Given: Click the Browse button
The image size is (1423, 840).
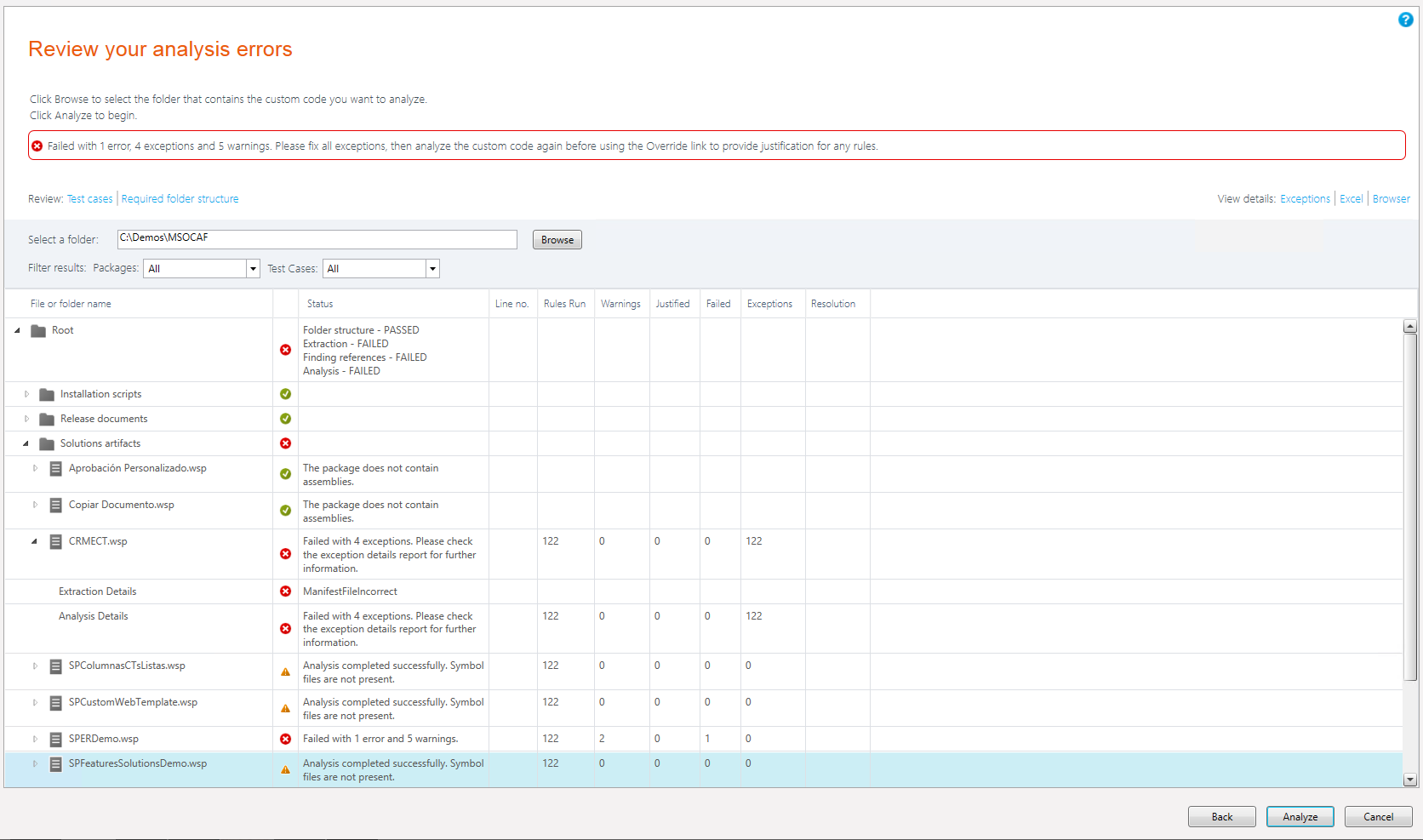Looking at the screenshot, I should tap(557, 240).
